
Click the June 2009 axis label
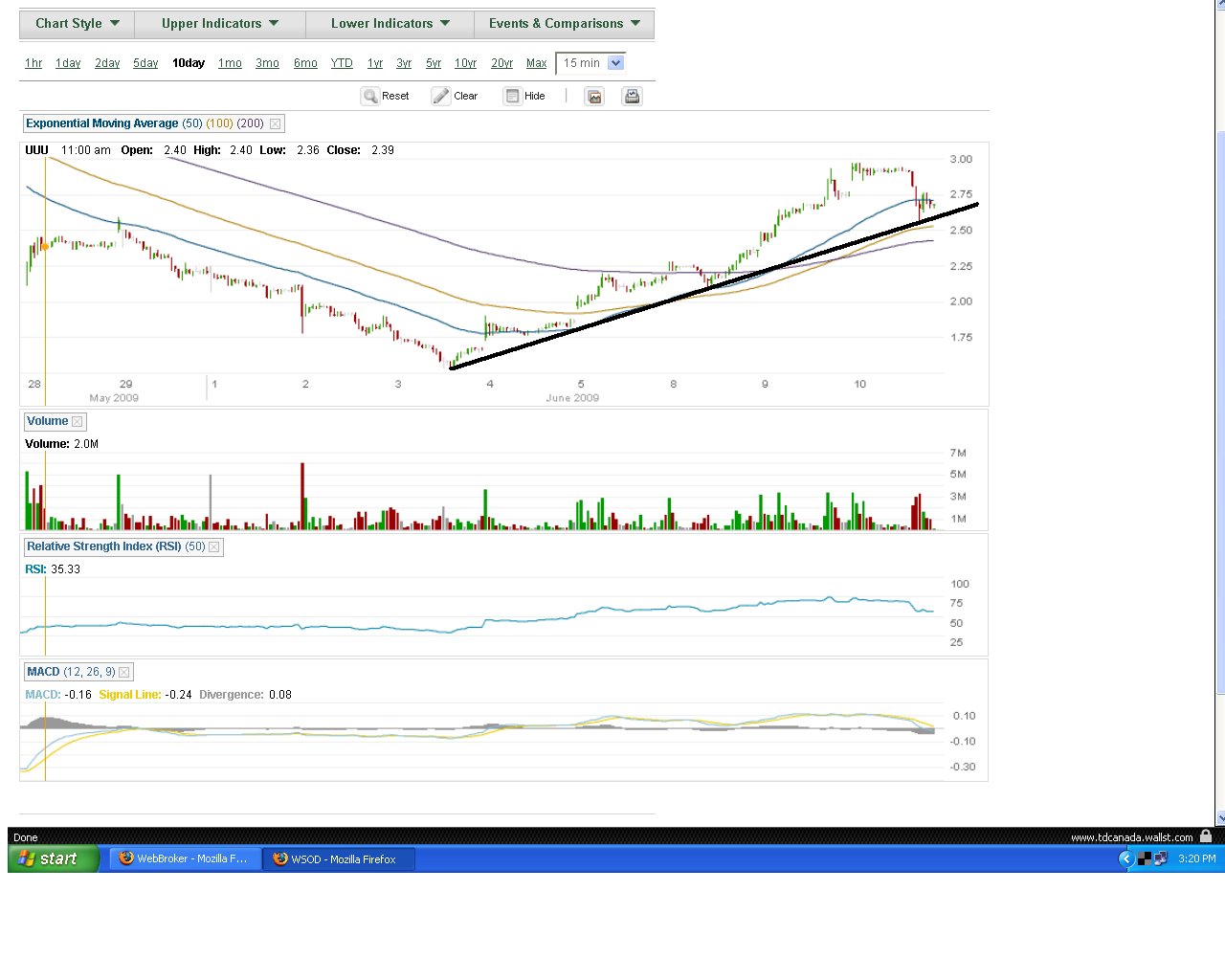coord(572,398)
